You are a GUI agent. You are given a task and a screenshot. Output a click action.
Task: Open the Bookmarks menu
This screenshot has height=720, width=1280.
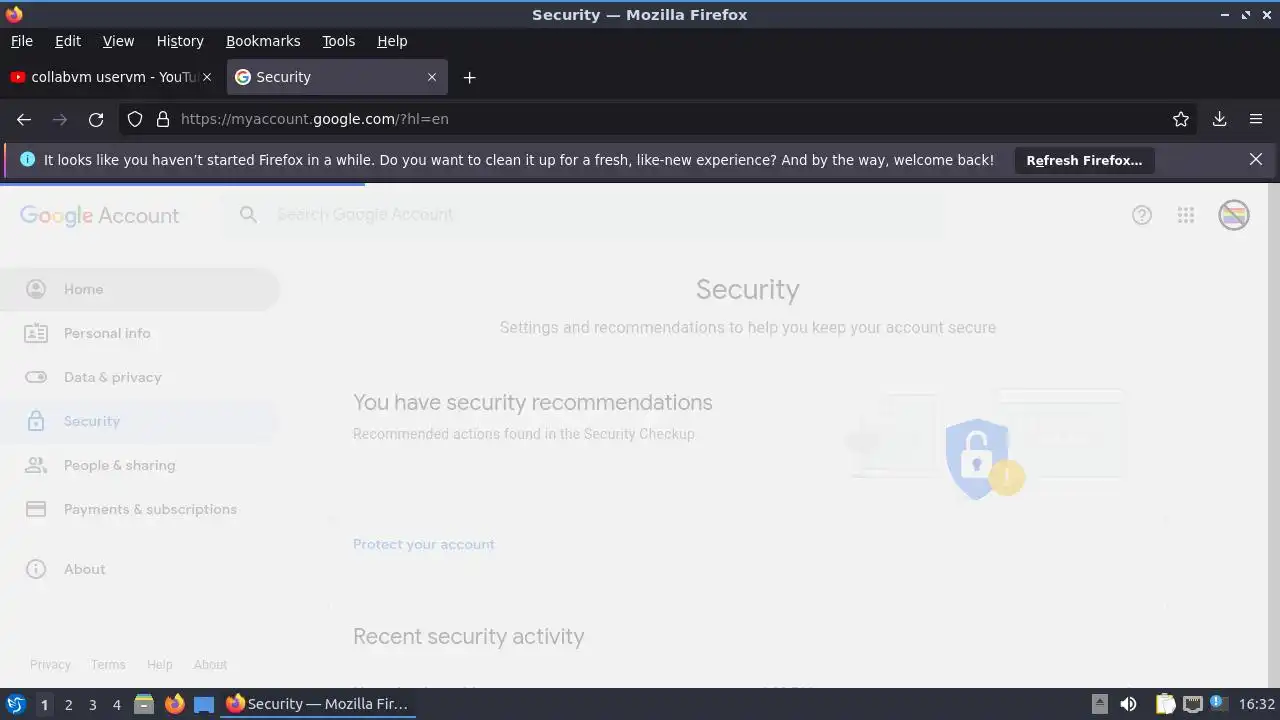263,41
